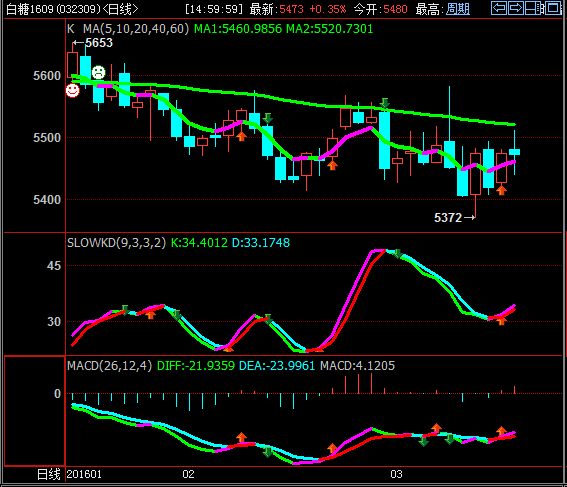Click the DIFF:-21.9359 value

click(196, 366)
